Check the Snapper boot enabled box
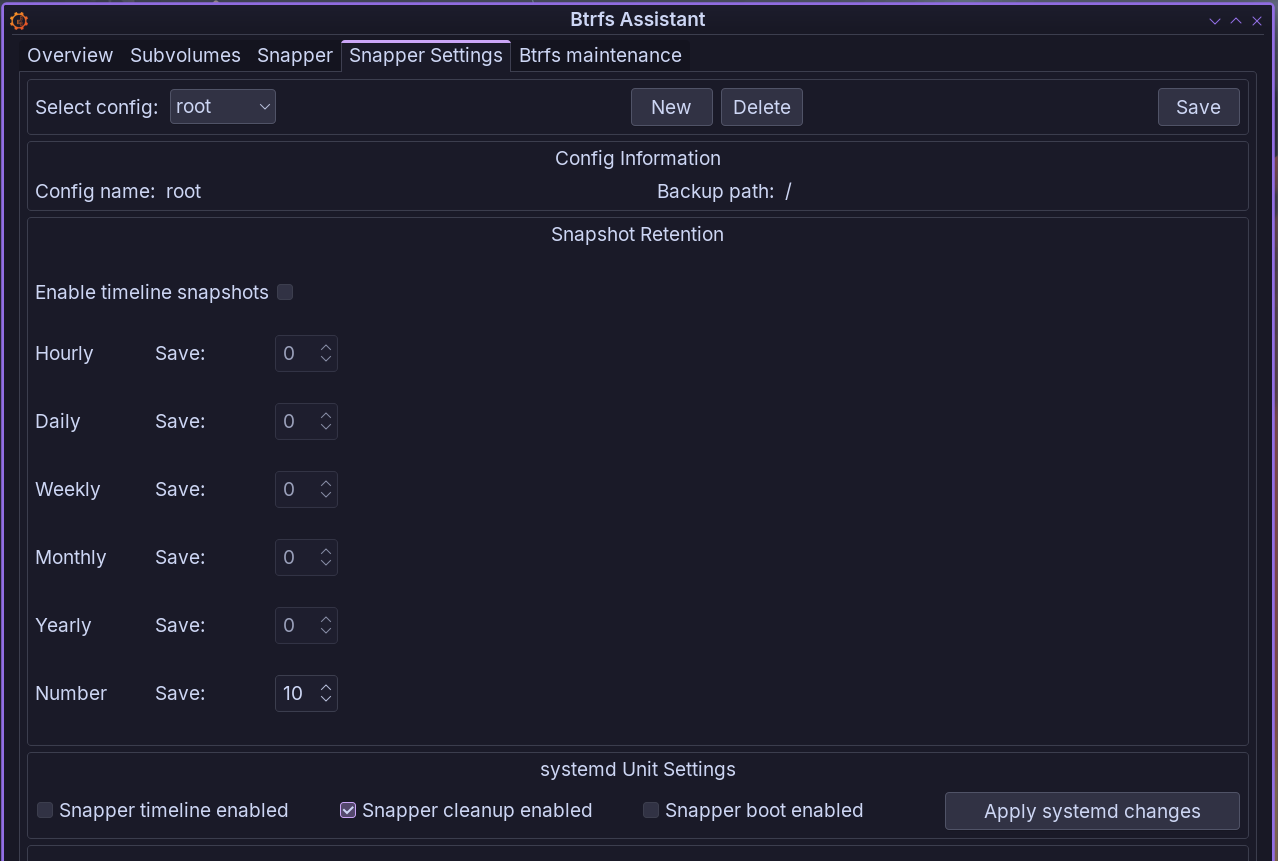 [651, 810]
